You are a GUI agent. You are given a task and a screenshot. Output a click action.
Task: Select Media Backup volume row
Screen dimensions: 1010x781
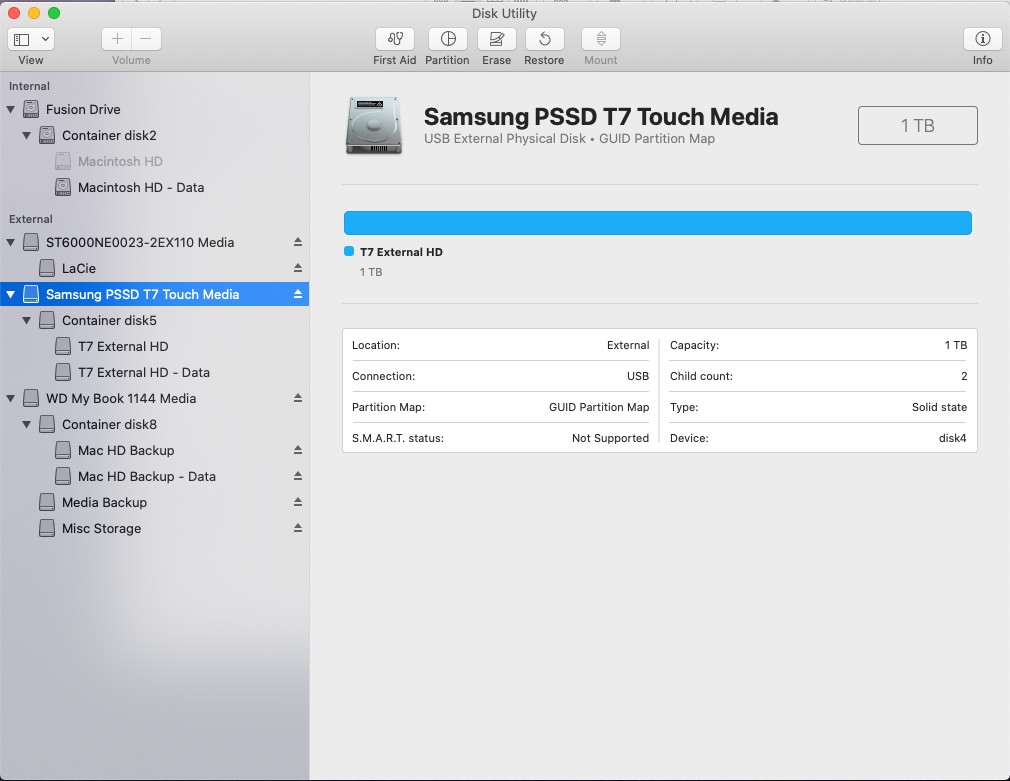[155, 502]
